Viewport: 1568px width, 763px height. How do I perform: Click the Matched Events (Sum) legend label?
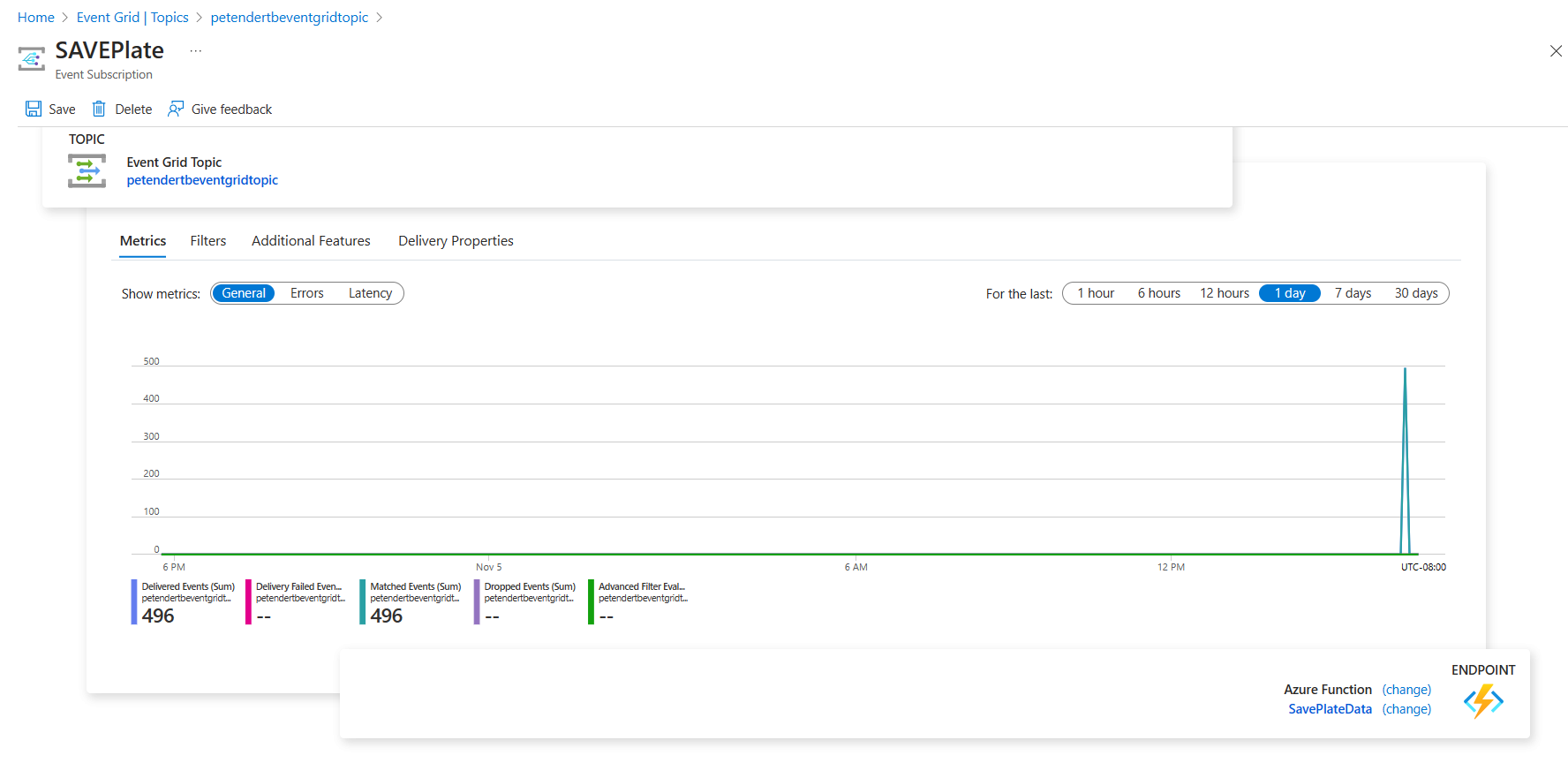point(416,586)
